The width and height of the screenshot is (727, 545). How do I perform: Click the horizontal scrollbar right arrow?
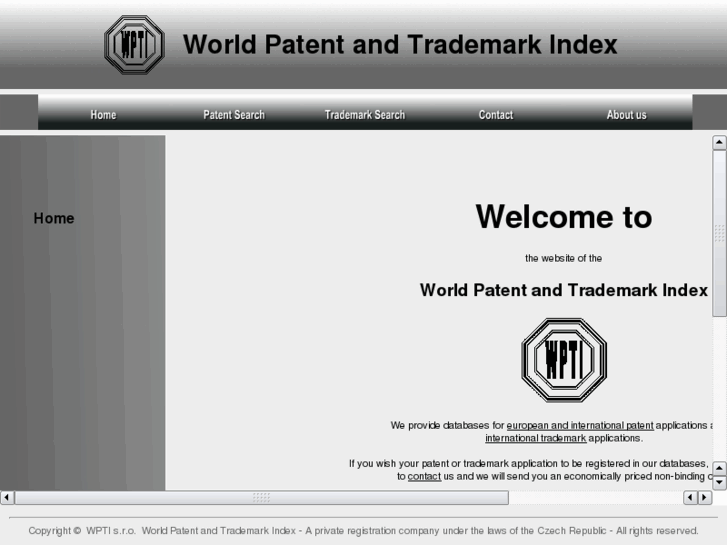(x=704, y=497)
